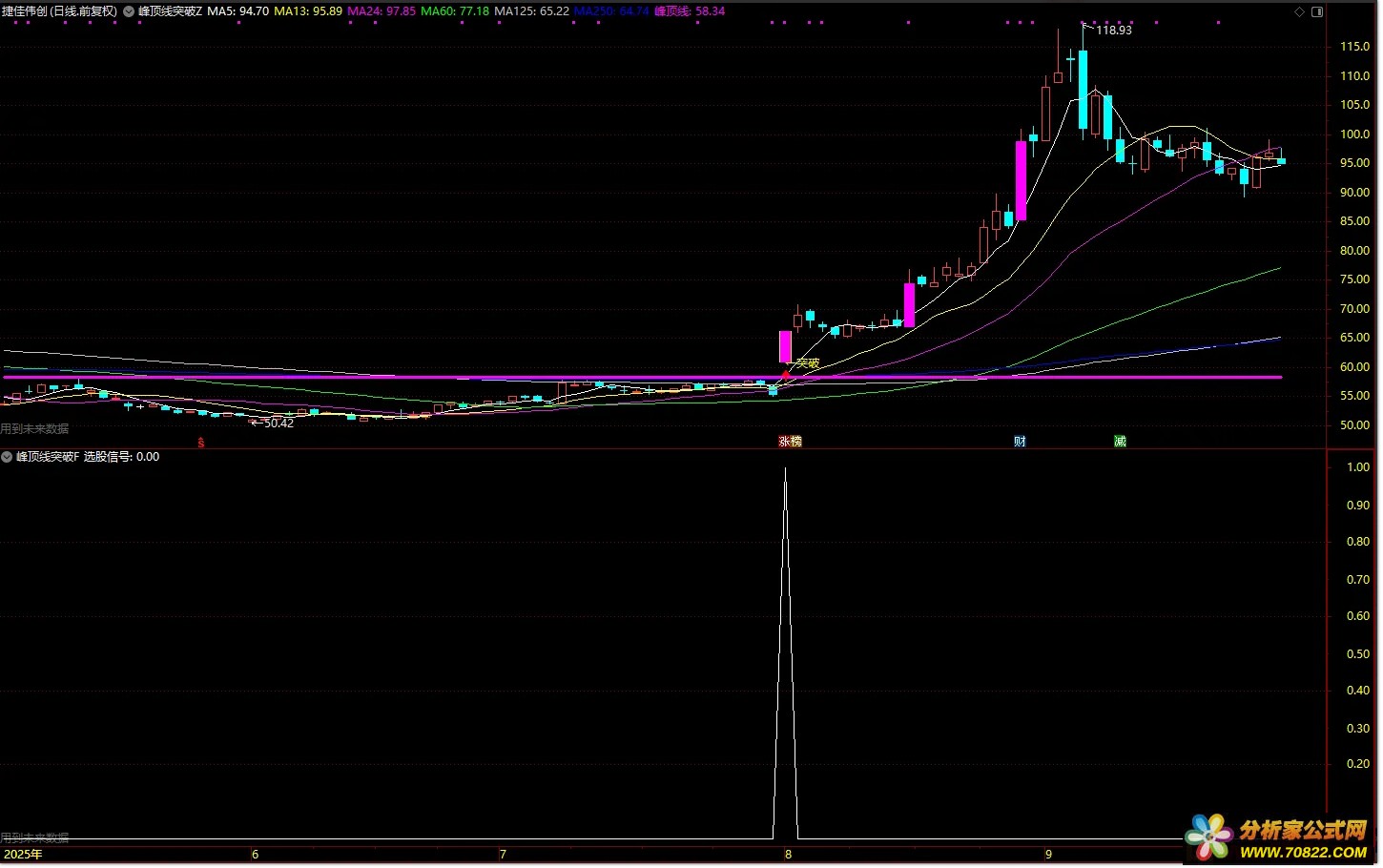Click the 峰顶线突破Z indicator name
1383x868 pixels.
[x=170, y=11]
